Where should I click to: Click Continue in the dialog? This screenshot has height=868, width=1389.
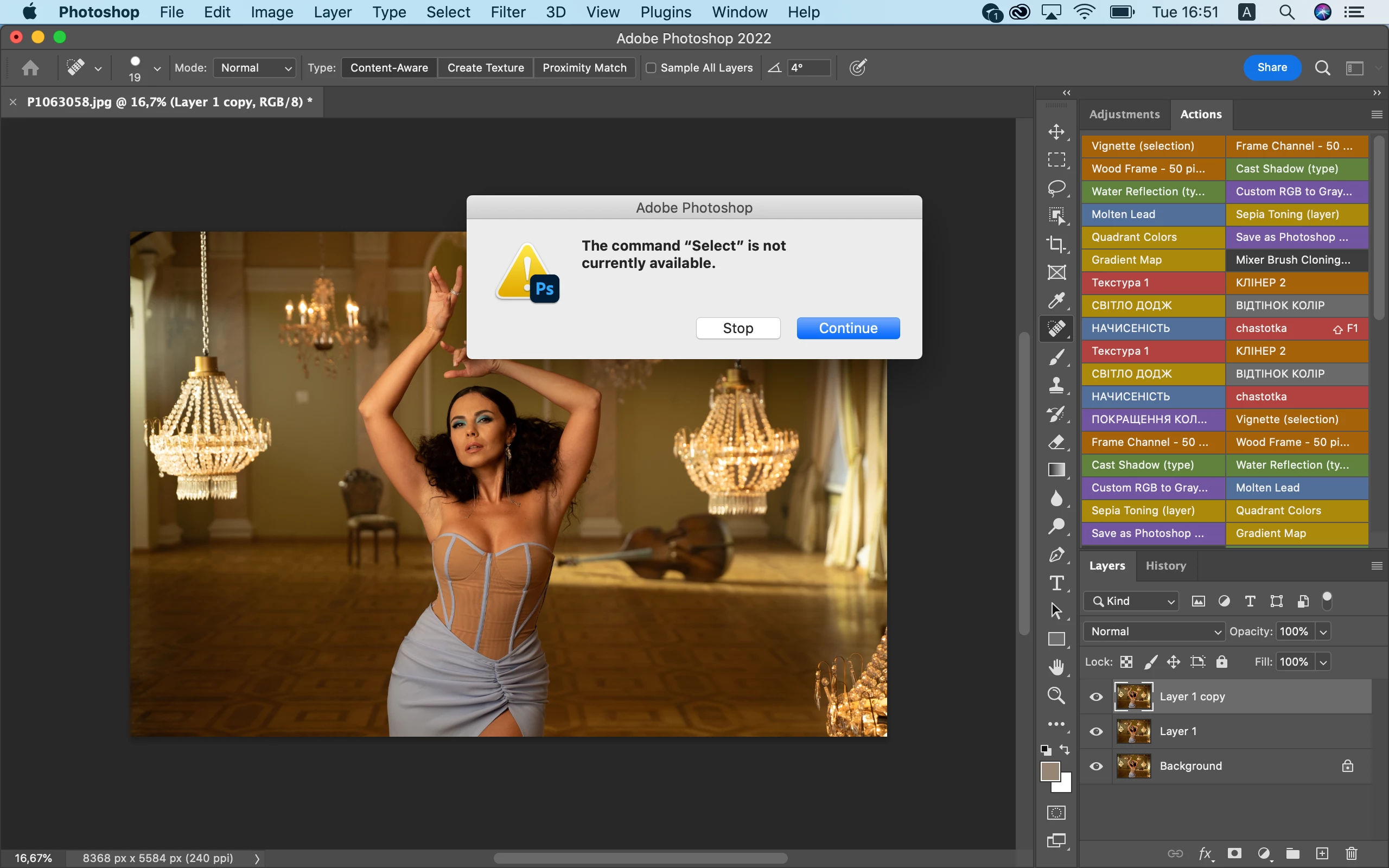[x=848, y=328]
